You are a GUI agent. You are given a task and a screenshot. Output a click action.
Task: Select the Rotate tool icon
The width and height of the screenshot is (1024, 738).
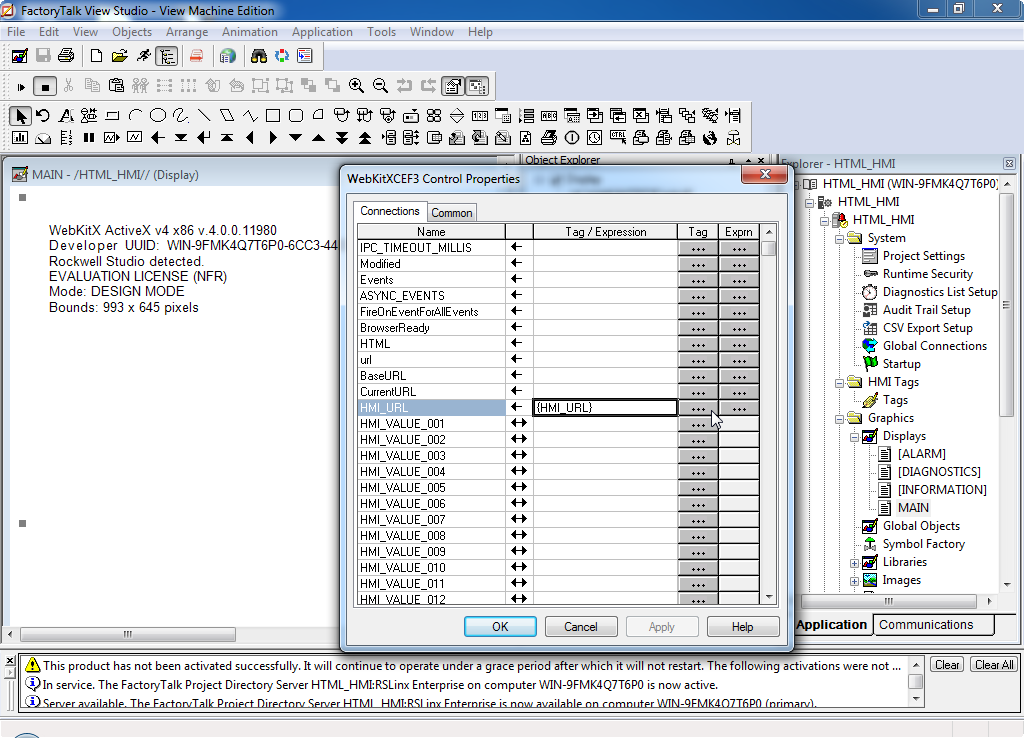point(43,116)
